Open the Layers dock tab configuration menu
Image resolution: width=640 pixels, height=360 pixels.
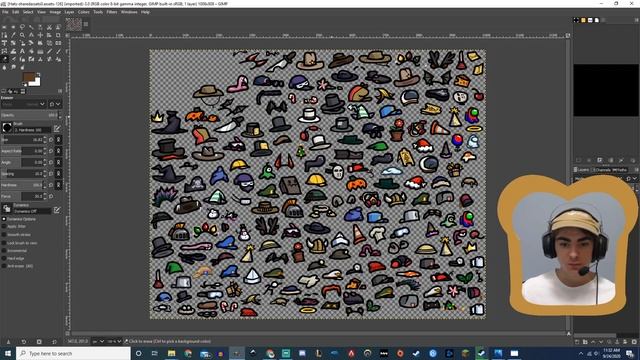636,170
